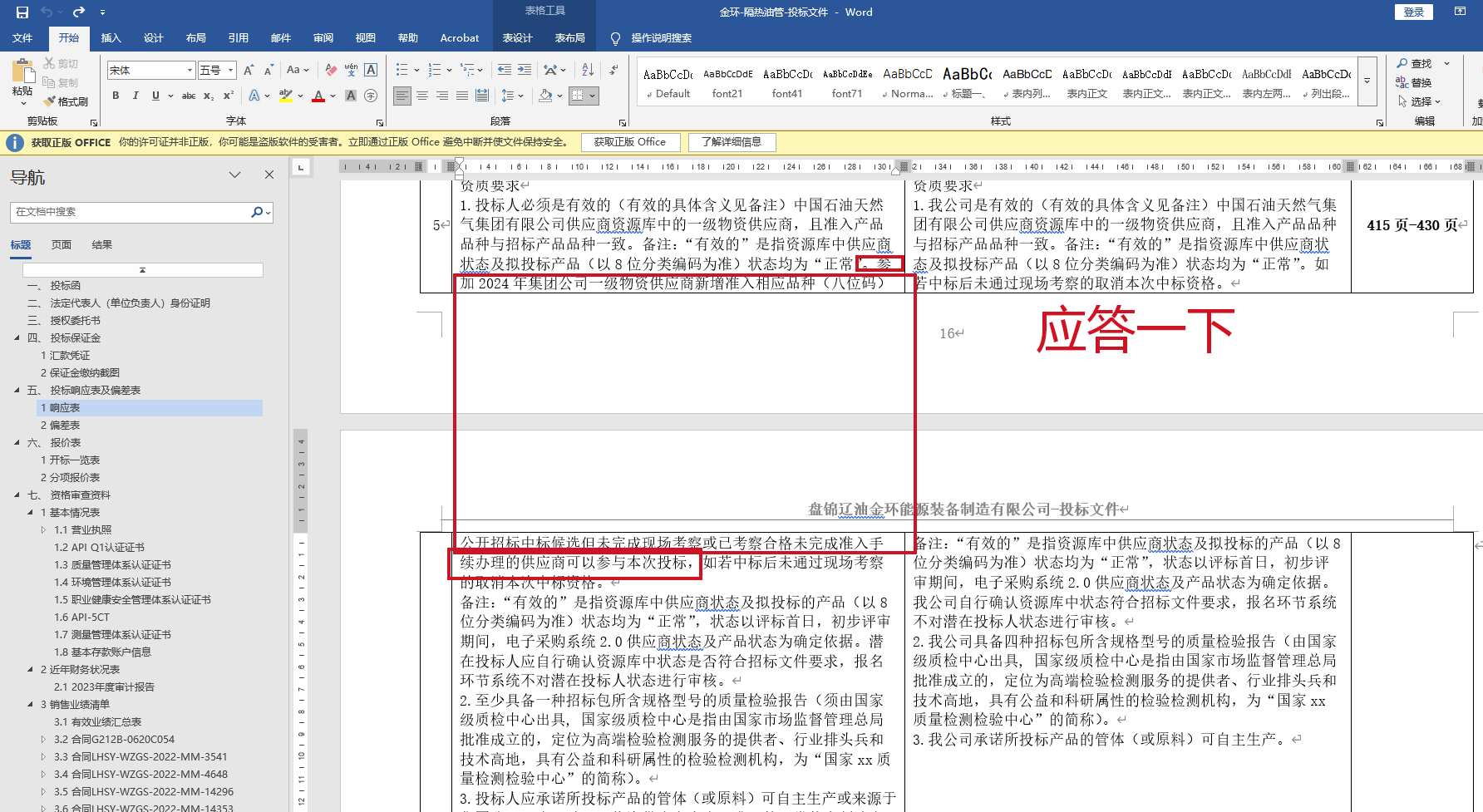This screenshot has height=812, width=1483.
Task: Apply the red font color swatch
Action: [318, 96]
